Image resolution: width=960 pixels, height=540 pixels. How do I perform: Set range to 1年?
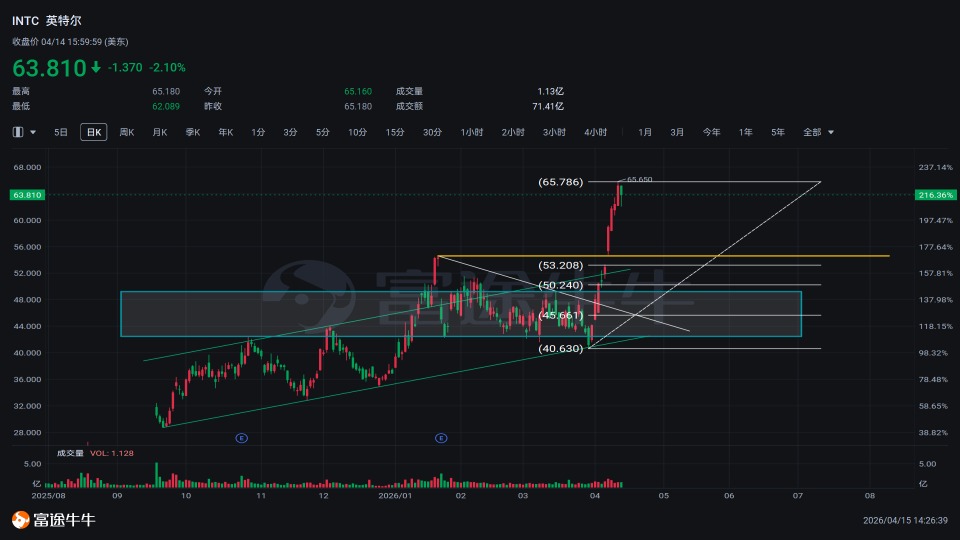745,132
